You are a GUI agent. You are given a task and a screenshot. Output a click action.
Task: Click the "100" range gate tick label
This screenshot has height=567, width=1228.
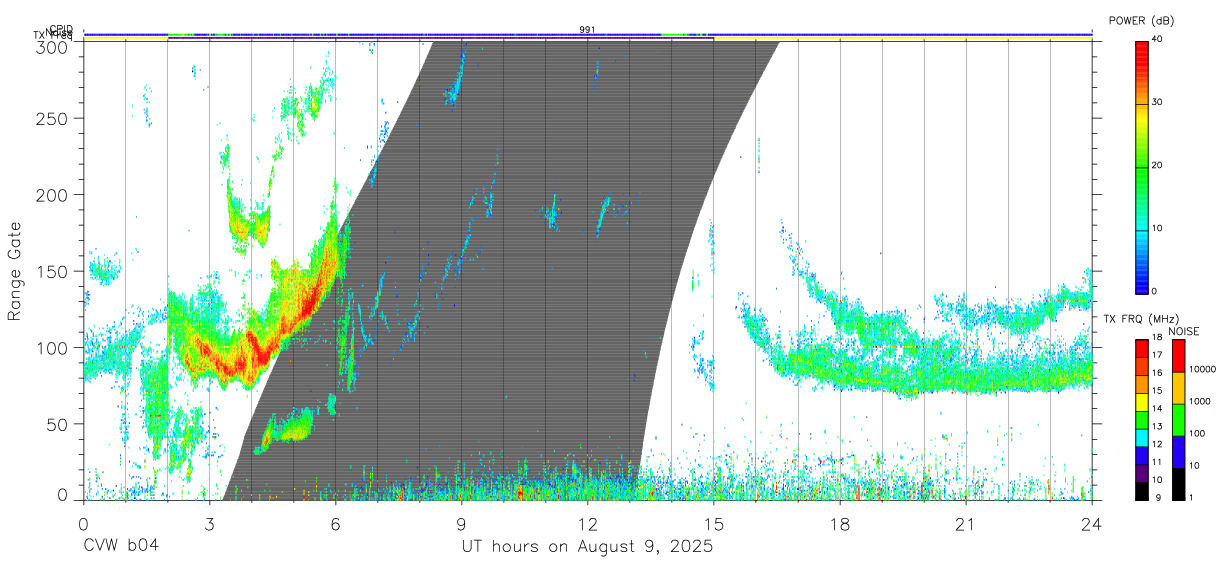(54, 348)
